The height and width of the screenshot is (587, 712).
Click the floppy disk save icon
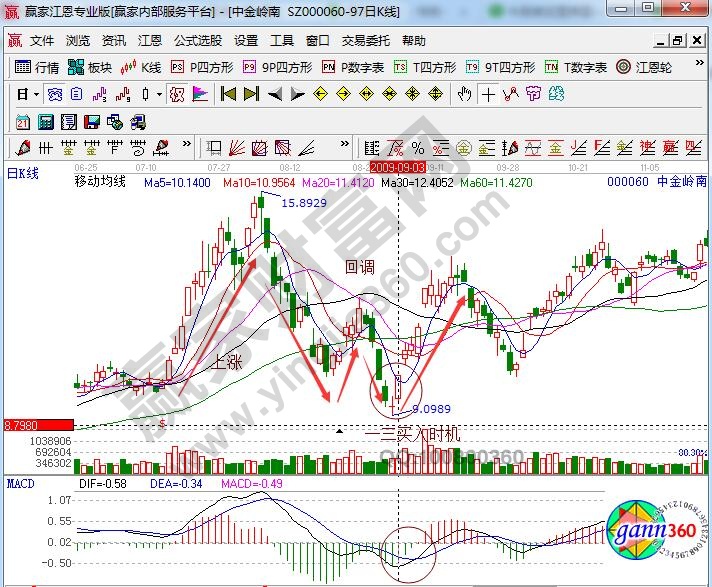(x=92, y=122)
